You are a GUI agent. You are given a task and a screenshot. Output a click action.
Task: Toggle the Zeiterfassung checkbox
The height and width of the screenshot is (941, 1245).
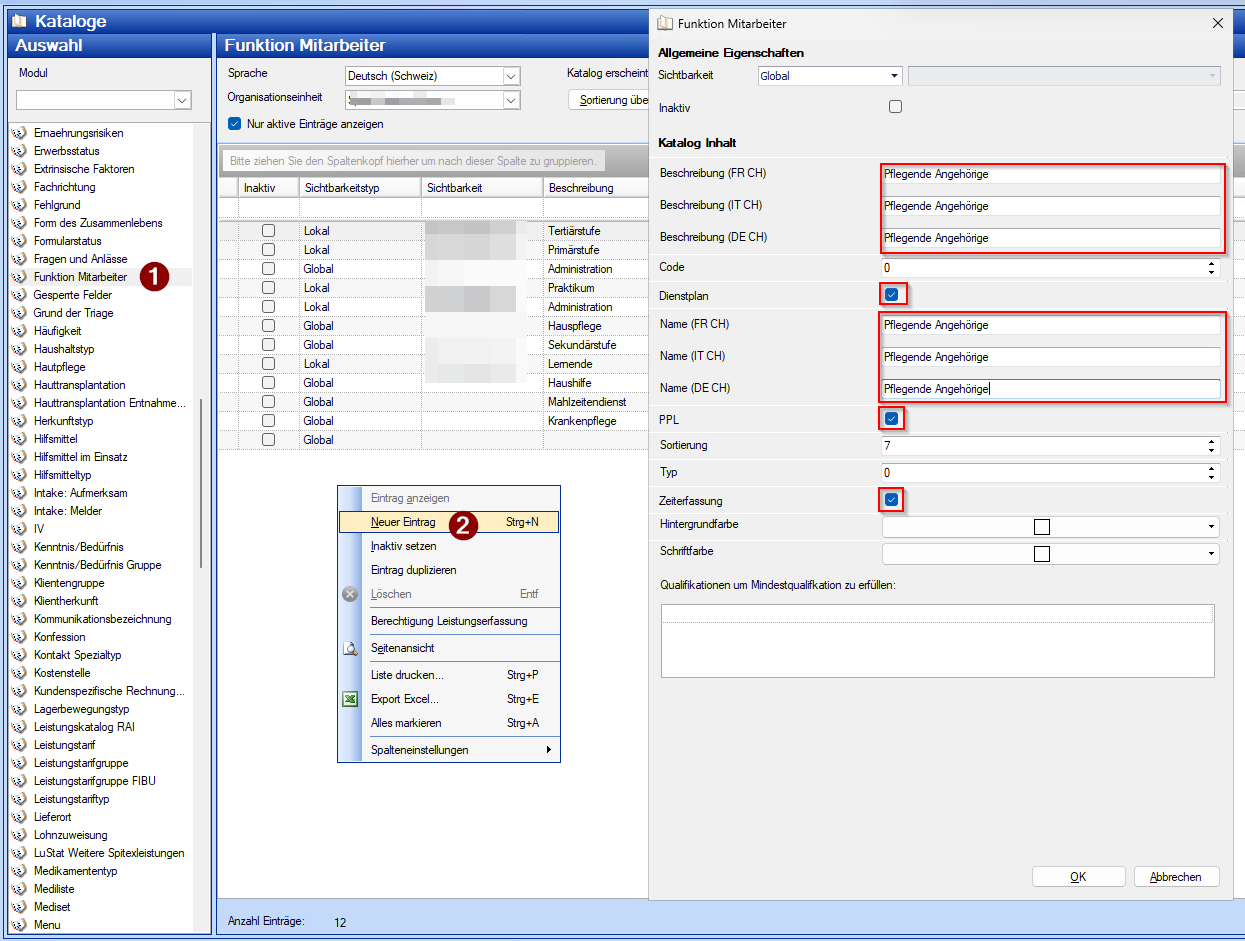pos(891,499)
